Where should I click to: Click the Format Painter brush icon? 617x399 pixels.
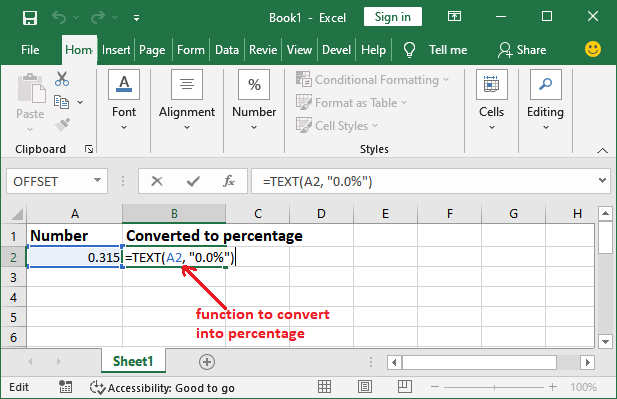62,125
